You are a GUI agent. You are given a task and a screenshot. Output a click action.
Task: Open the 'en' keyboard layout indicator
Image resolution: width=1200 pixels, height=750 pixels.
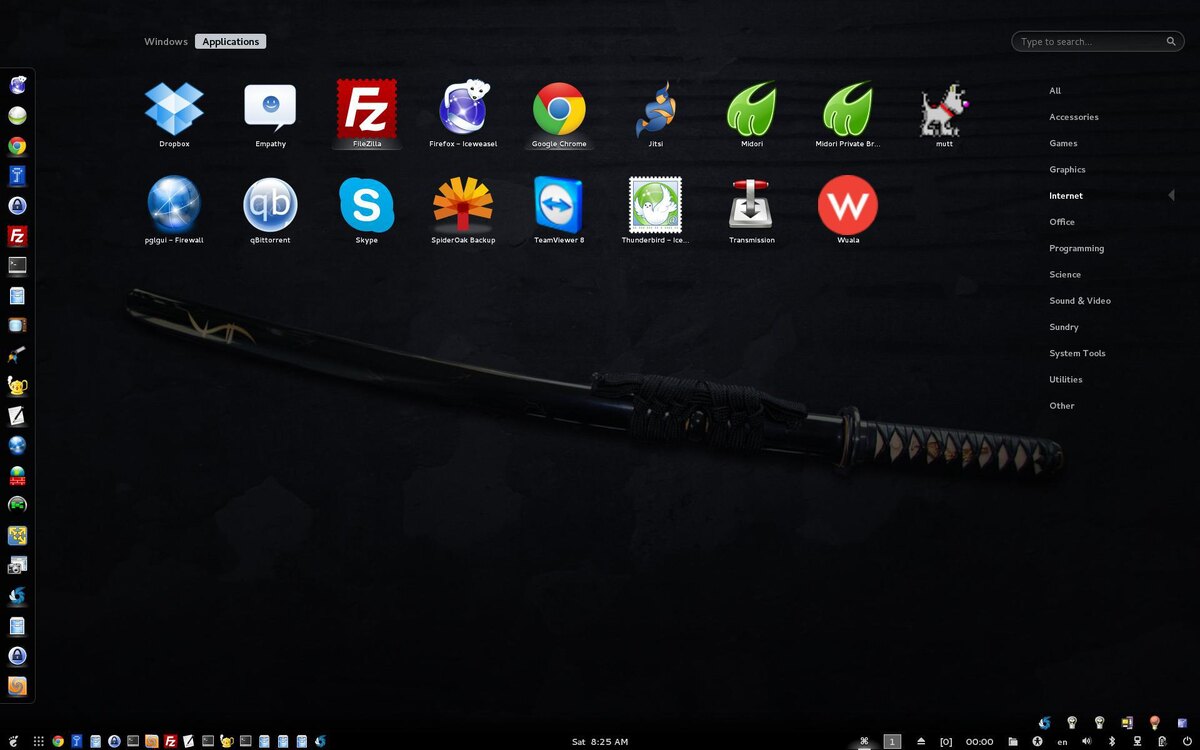tap(1062, 742)
